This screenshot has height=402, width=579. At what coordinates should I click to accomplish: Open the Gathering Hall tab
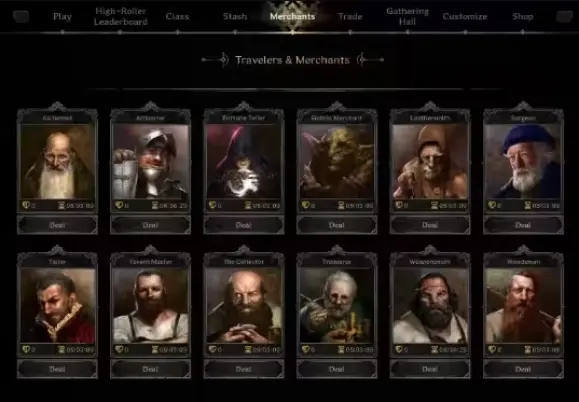(407, 17)
